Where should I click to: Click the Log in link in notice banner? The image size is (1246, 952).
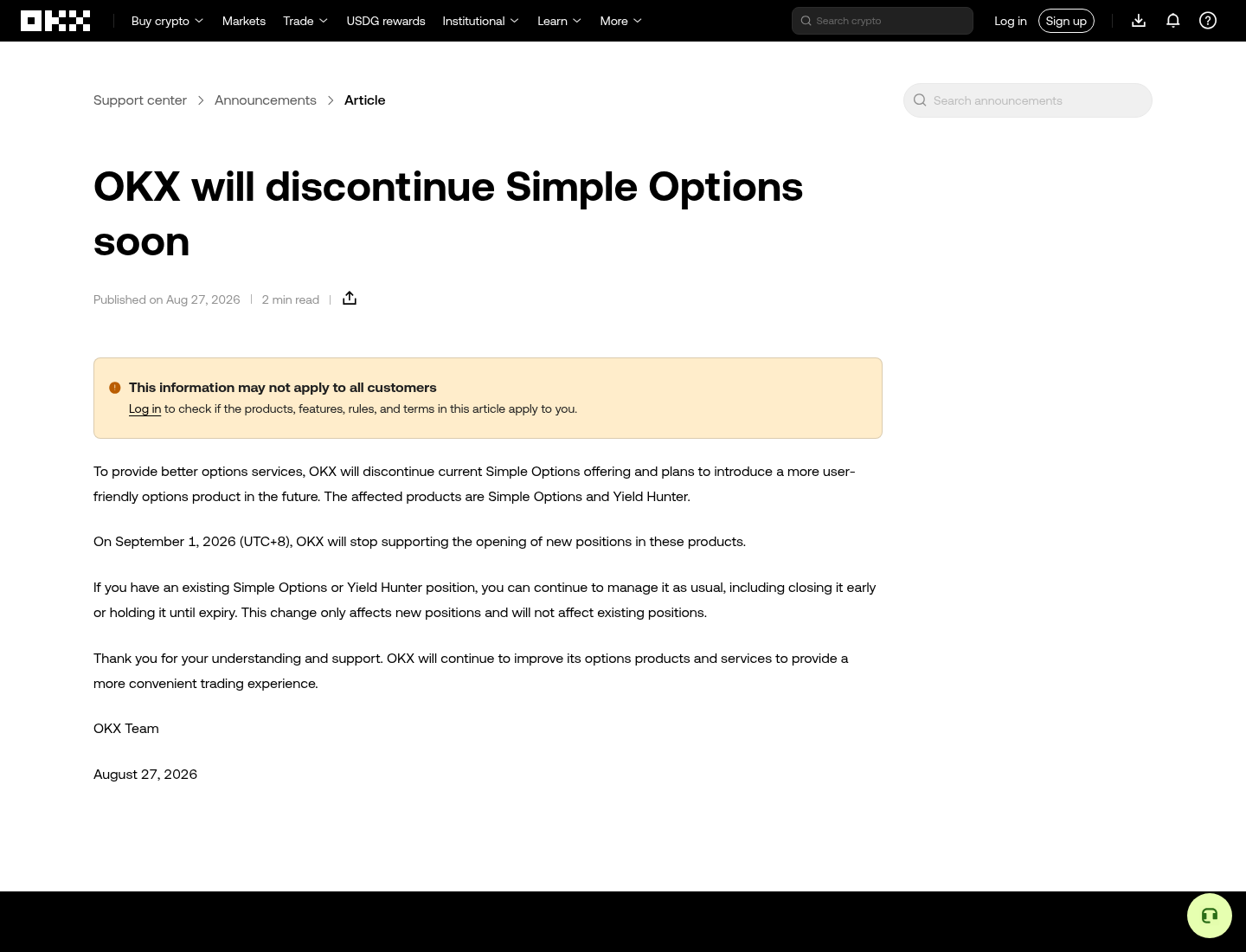[x=145, y=409]
